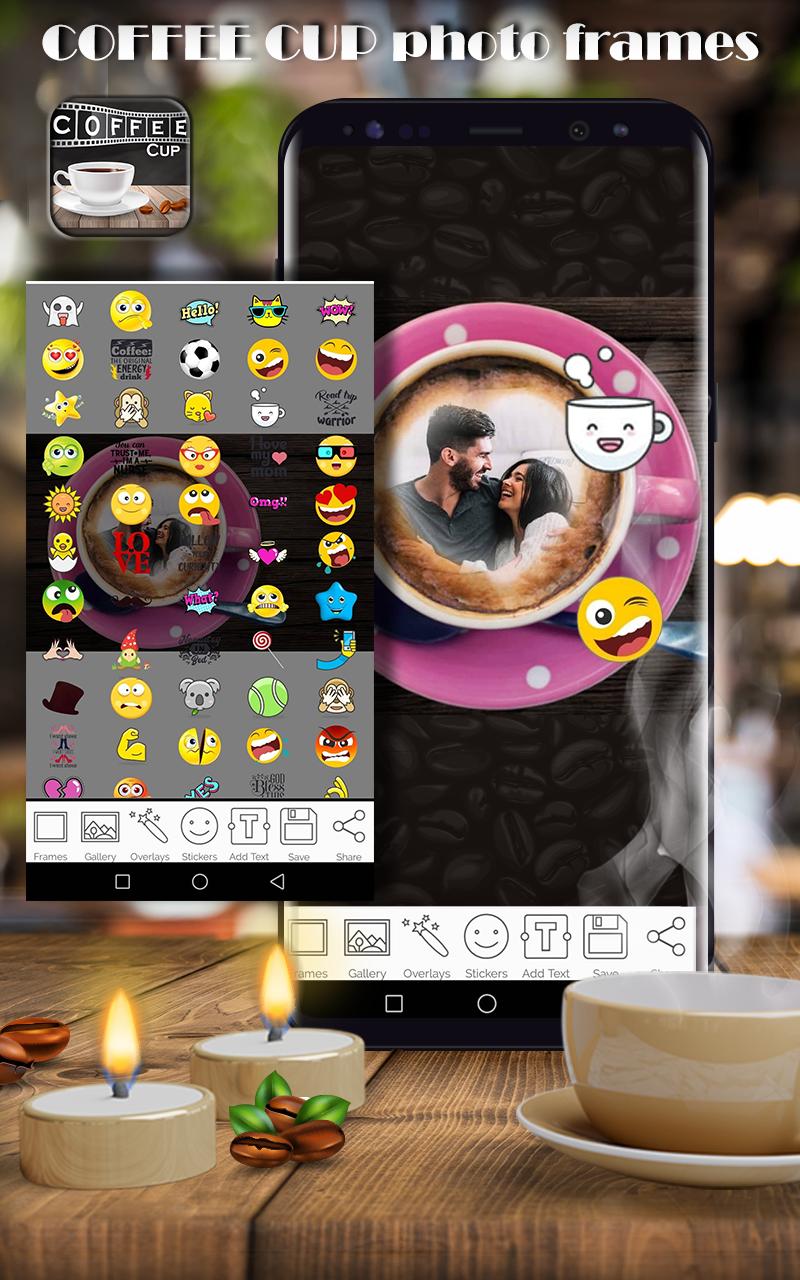800x1280 pixels.
Task: Tap the Share icon in sticker panel toolbar
Action: coord(349,832)
